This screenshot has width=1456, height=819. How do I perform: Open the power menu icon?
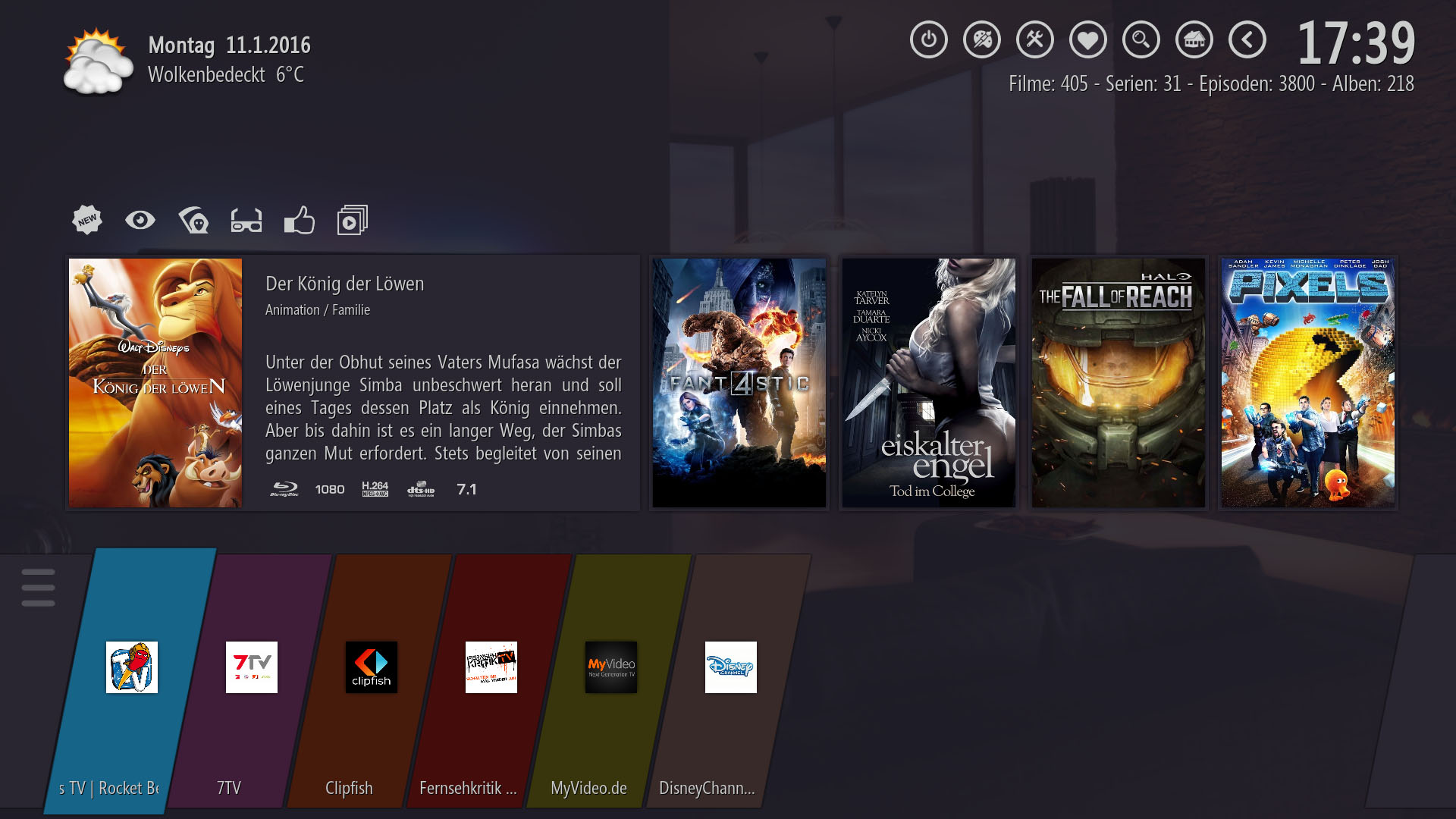[x=929, y=39]
